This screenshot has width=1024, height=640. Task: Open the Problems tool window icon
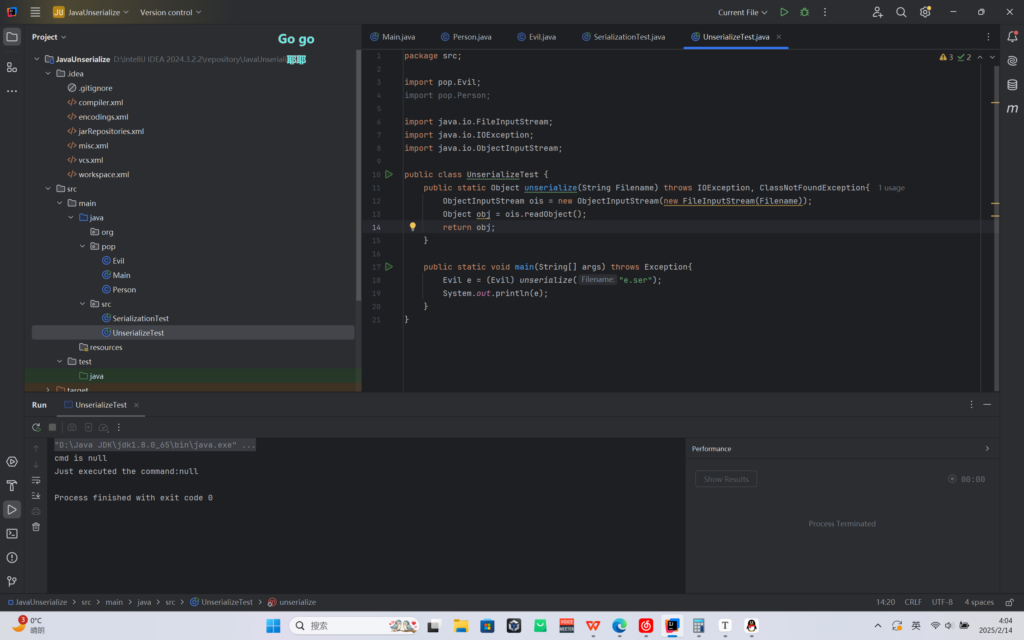(x=12, y=558)
